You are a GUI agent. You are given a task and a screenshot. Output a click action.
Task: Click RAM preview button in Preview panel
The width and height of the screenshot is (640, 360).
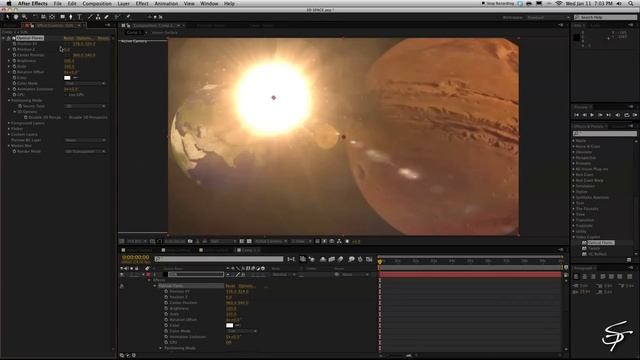[635, 115]
